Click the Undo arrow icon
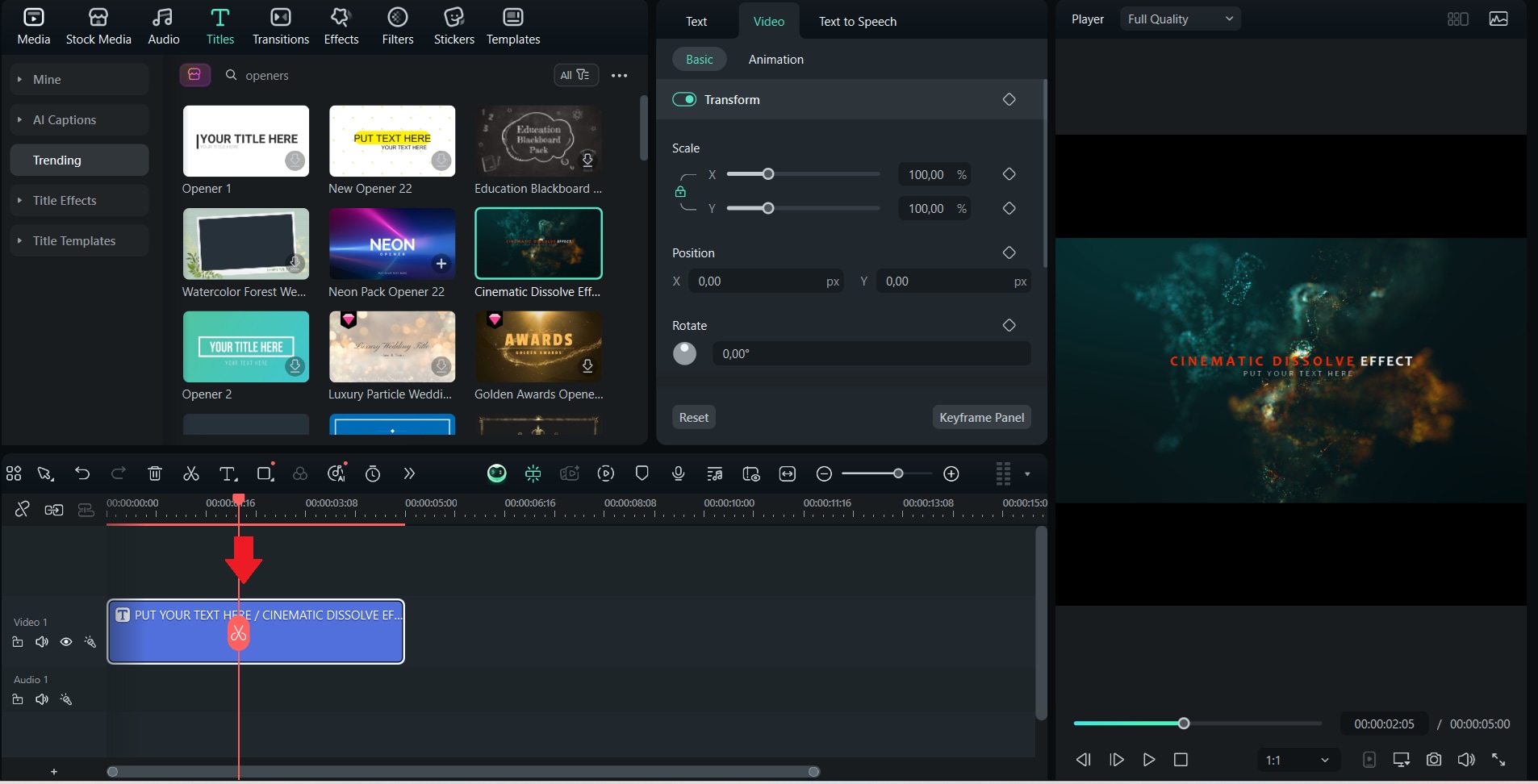1538x784 pixels. (x=82, y=474)
